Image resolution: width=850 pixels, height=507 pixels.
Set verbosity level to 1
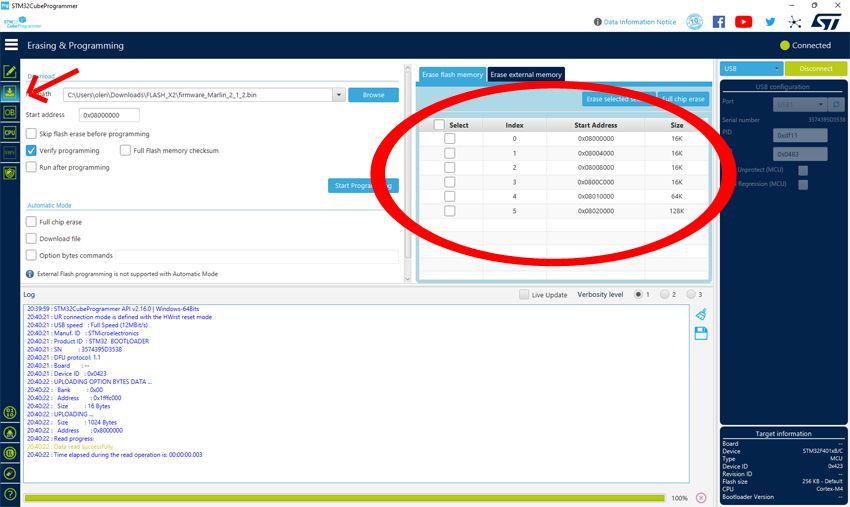[x=638, y=294]
